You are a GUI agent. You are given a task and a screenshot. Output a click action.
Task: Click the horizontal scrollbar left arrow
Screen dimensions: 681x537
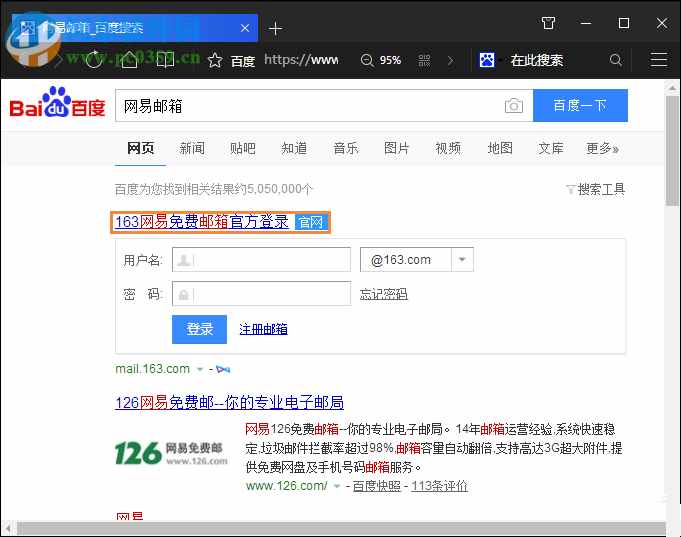[7, 528]
